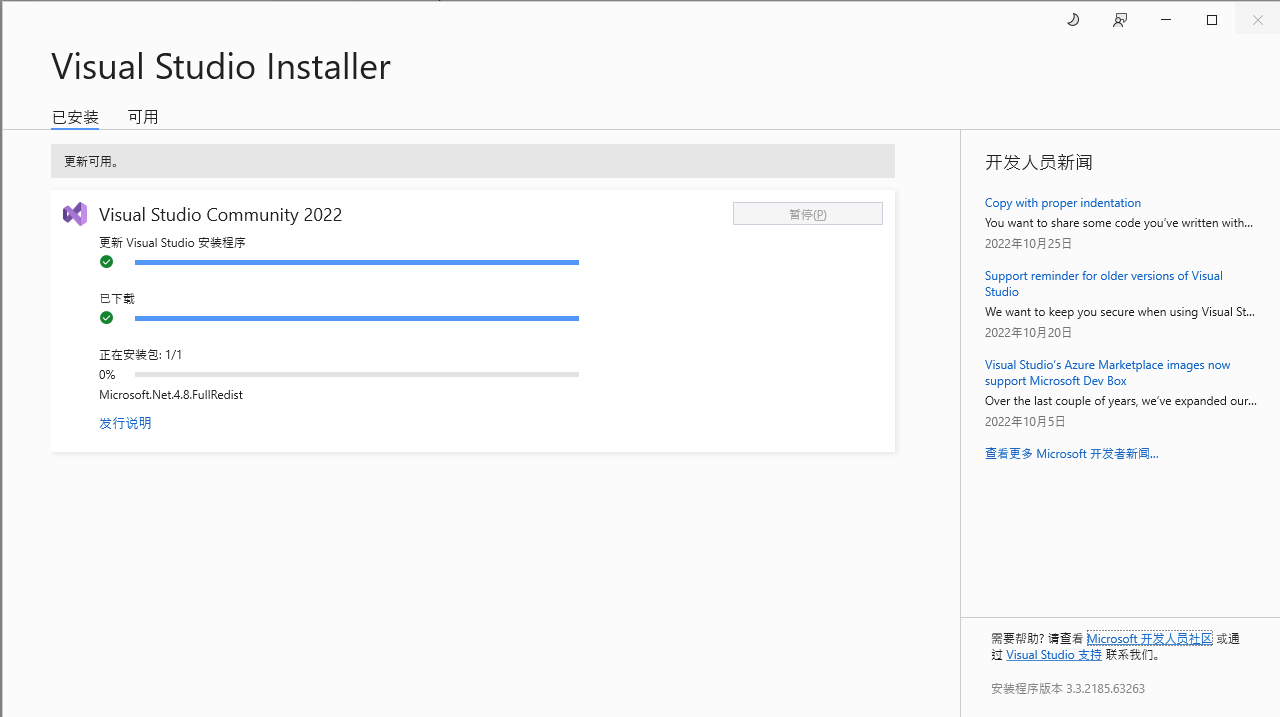Click the Visual Studio Community 2022 product logo
Screen dimensions: 1280x717
click(x=75, y=213)
